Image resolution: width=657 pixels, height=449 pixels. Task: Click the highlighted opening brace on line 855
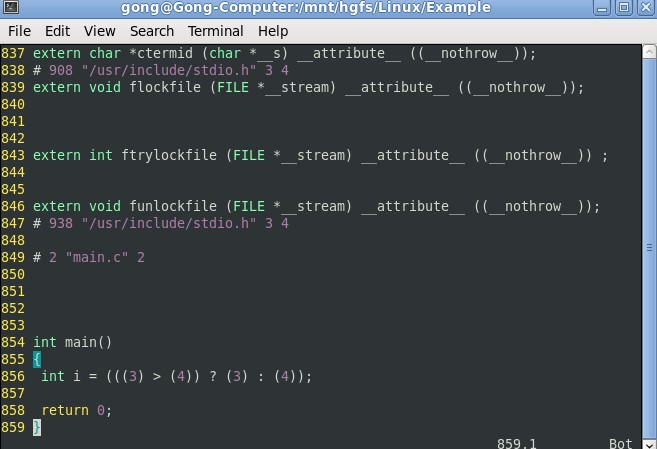pyautogui.click(x=37, y=360)
